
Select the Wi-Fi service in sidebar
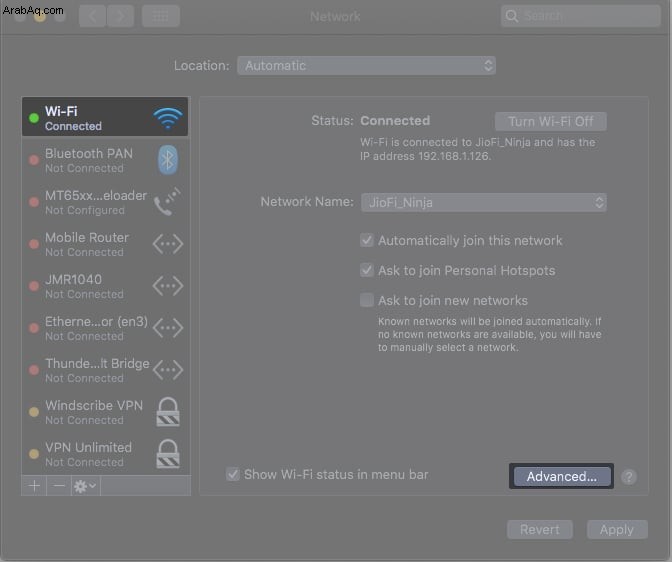pyautogui.click(x=105, y=117)
